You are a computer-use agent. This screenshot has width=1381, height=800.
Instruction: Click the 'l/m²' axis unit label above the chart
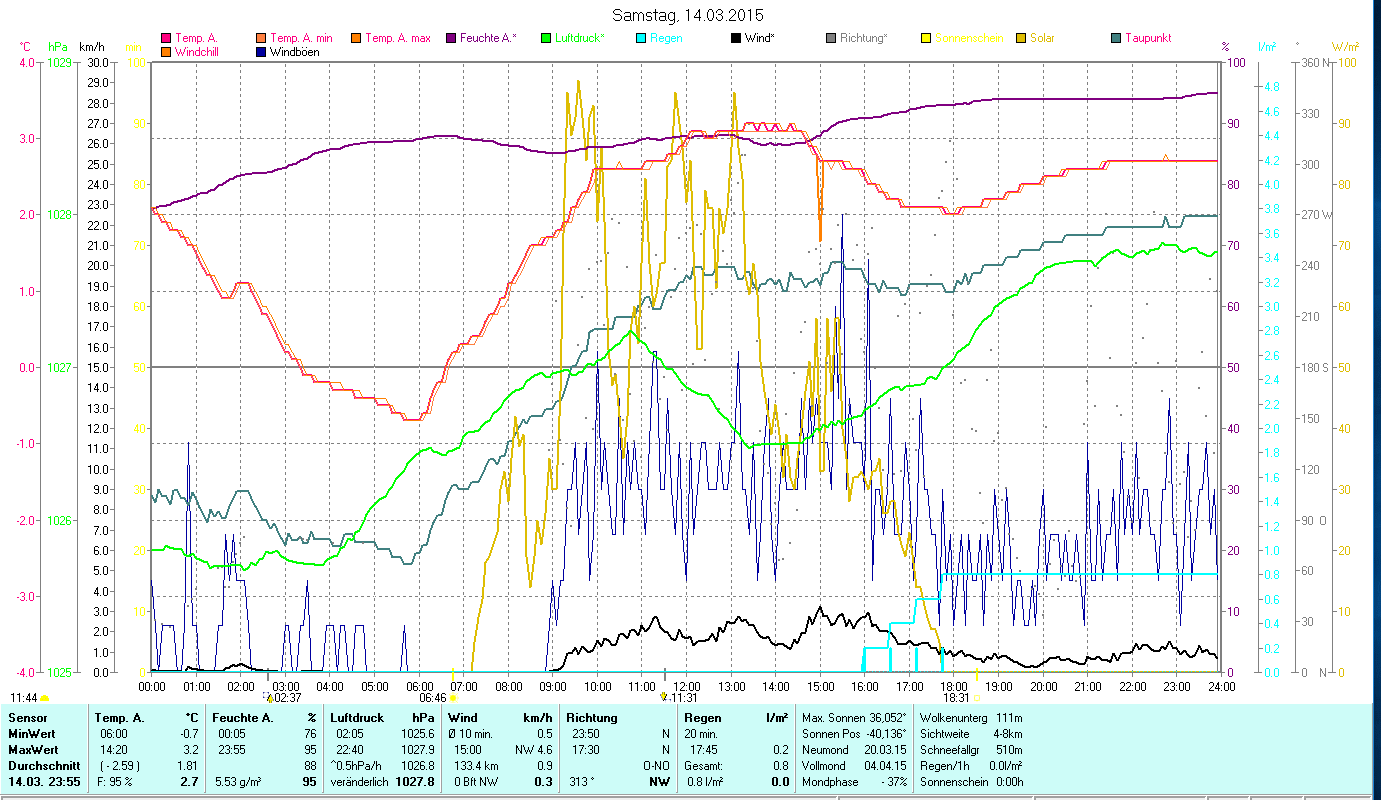(x=1266, y=47)
